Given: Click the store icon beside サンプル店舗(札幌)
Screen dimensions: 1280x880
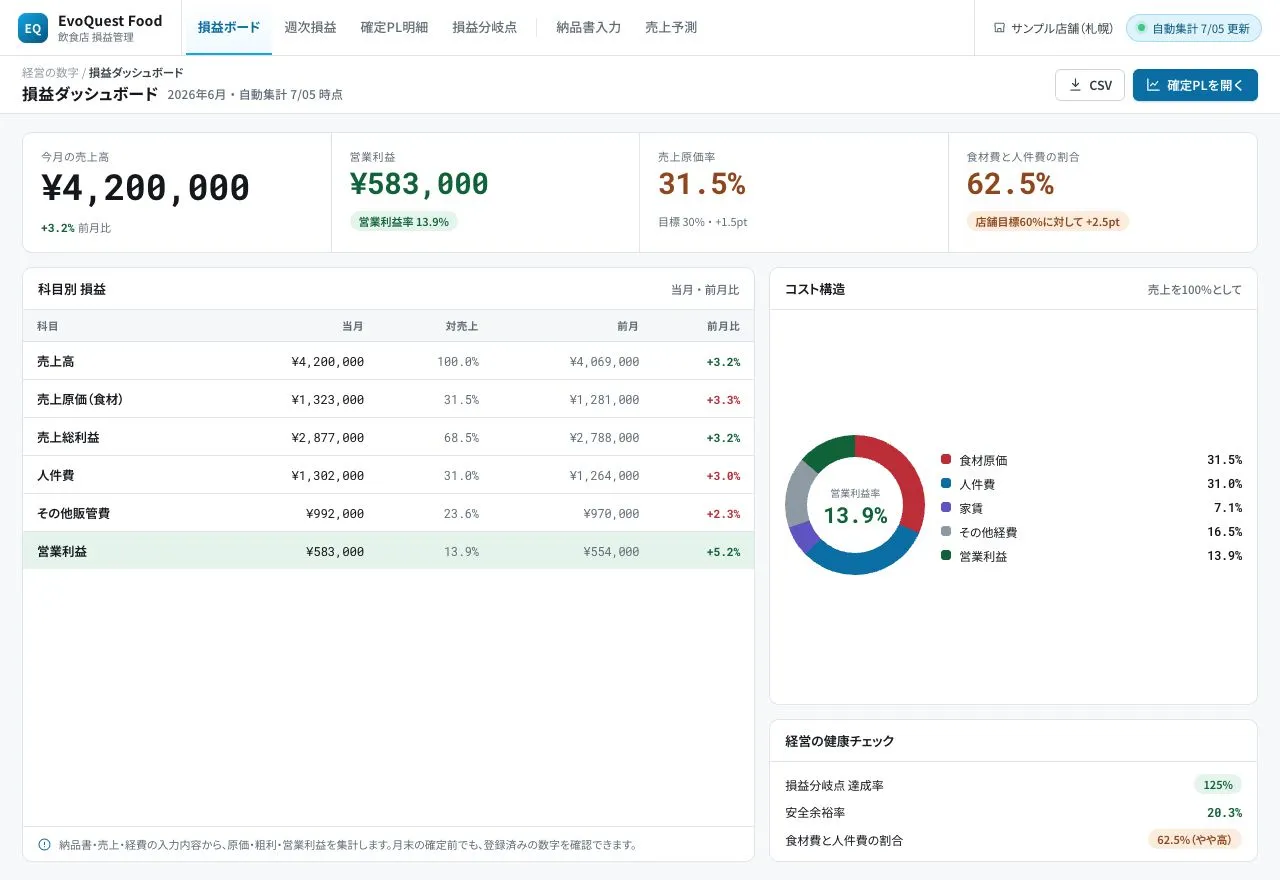Looking at the screenshot, I should 999,28.
